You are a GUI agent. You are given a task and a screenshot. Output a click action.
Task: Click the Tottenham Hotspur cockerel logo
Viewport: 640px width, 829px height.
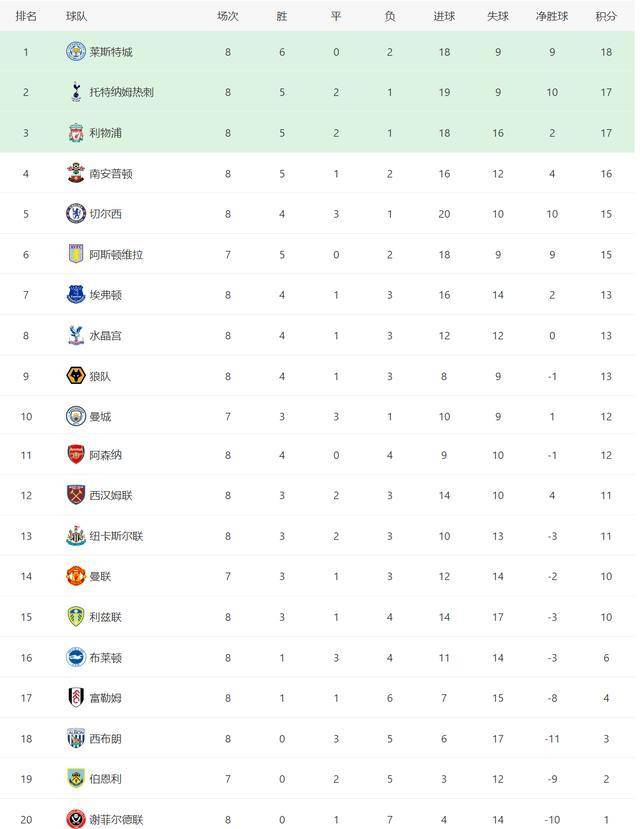point(76,92)
